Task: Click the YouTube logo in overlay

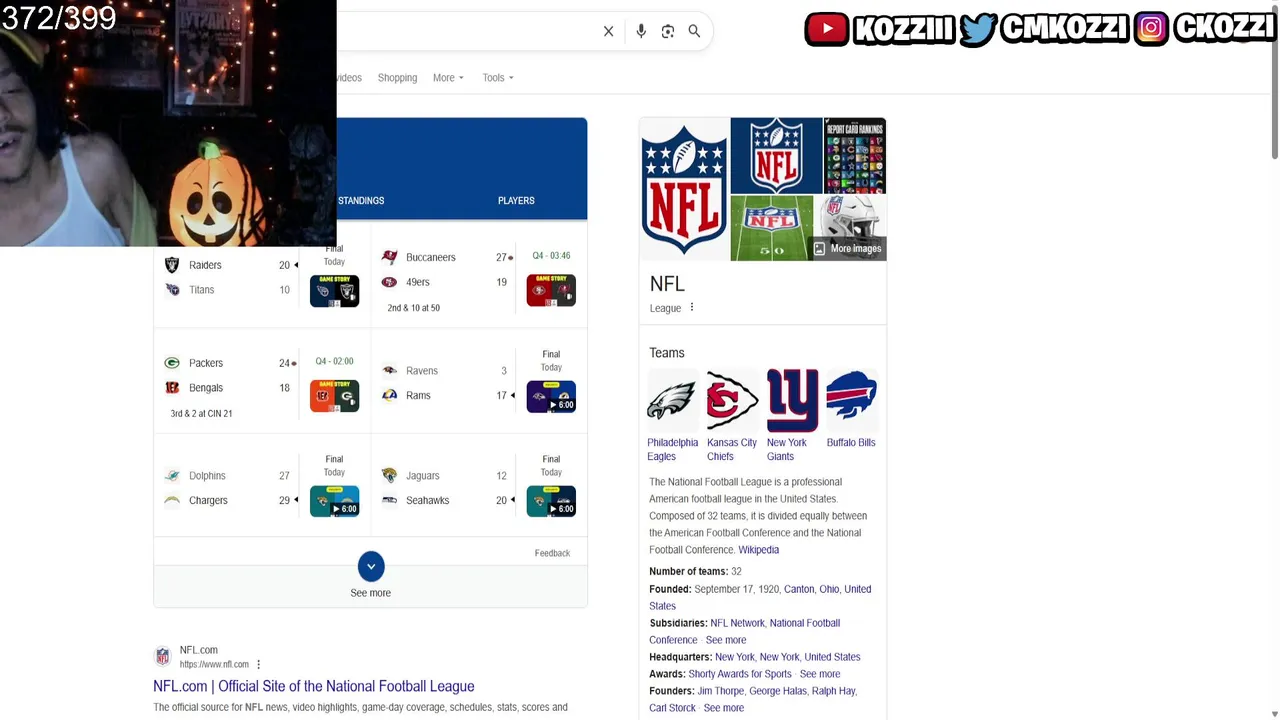Action: (827, 29)
